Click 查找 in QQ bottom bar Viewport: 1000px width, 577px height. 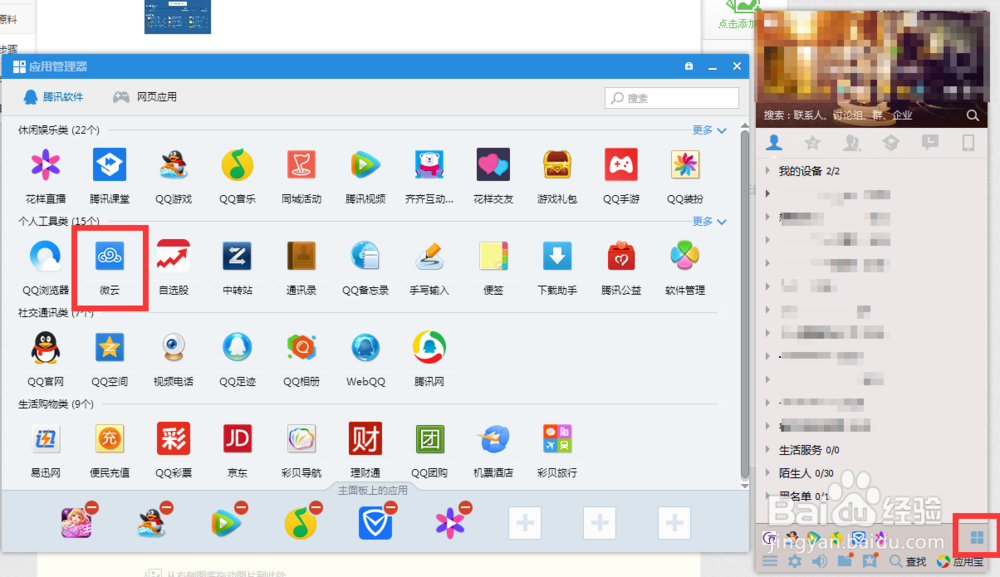click(908, 561)
